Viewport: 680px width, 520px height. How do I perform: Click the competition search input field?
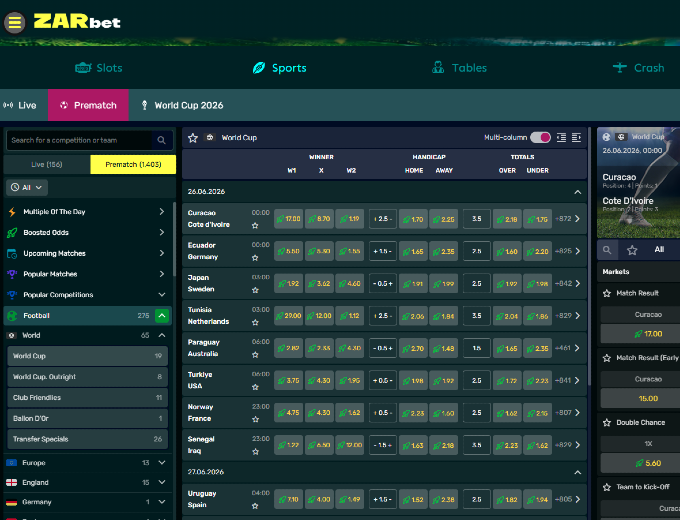click(79, 140)
